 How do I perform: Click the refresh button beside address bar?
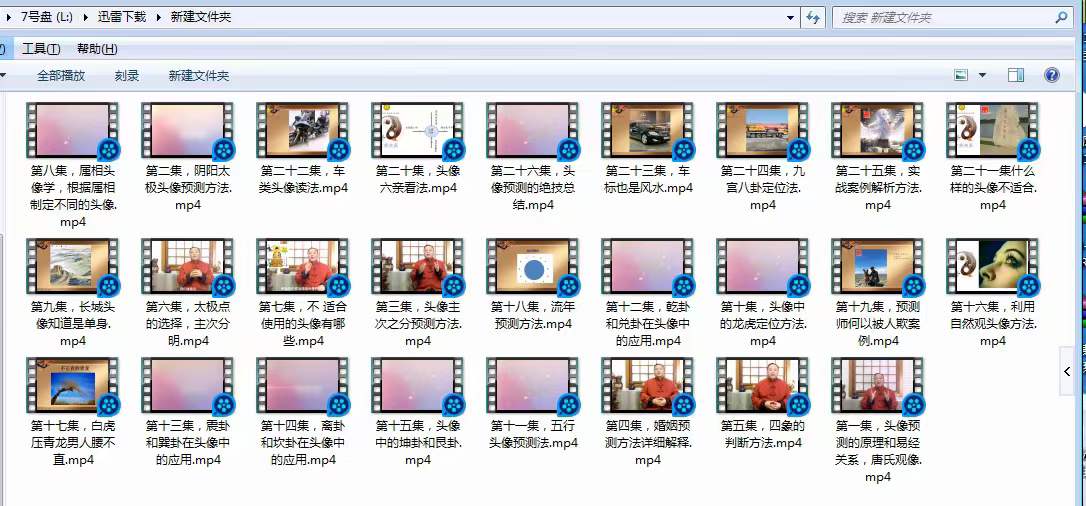click(813, 18)
